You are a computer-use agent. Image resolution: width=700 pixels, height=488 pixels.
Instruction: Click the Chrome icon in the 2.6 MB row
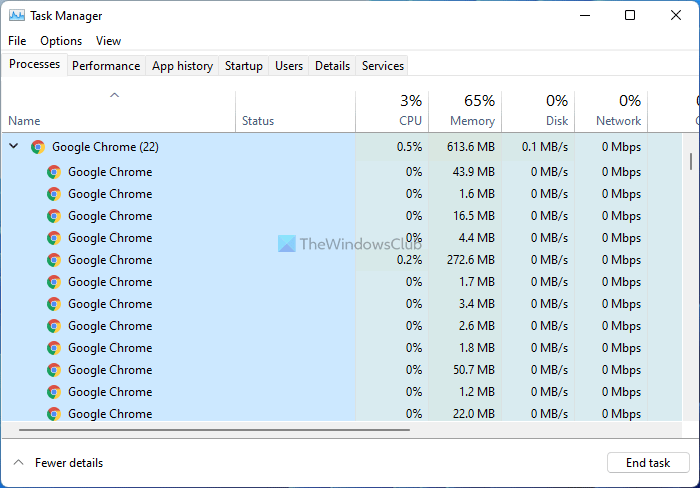pyautogui.click(x=54, y=326)
